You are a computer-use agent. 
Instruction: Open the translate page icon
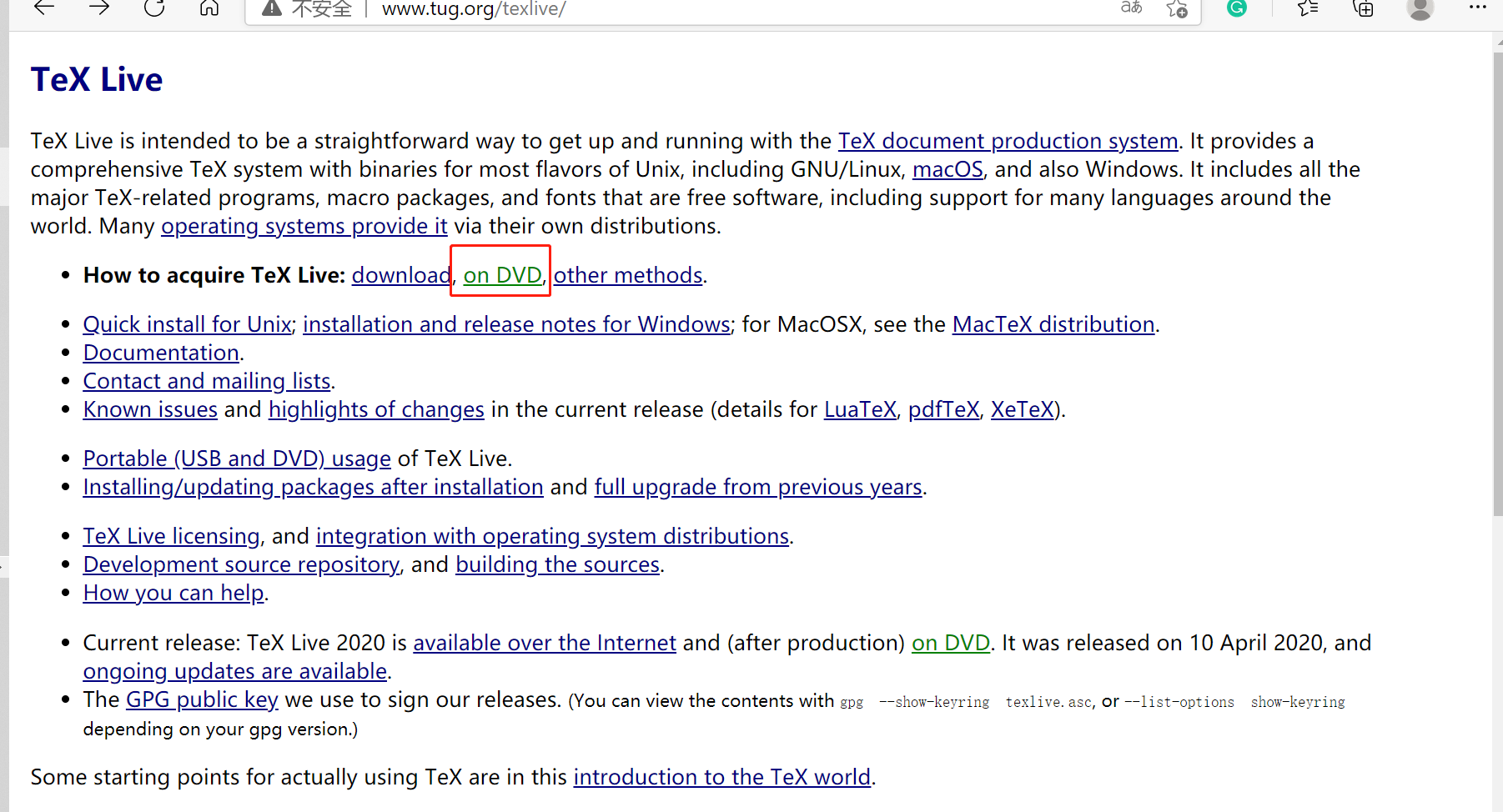click(x=1131, y=8)
